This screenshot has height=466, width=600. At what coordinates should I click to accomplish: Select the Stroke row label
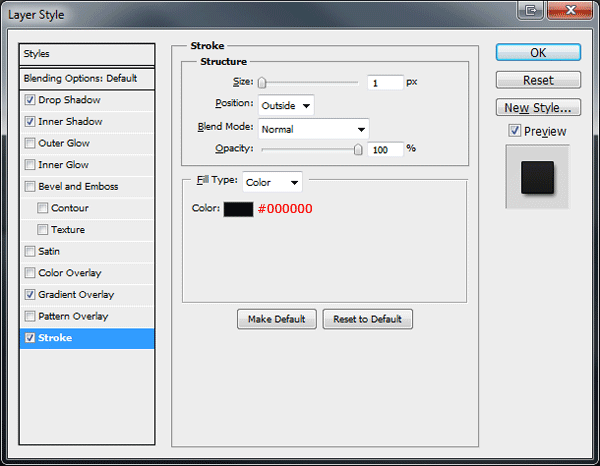pyautogui.click(x=55, y=338)
